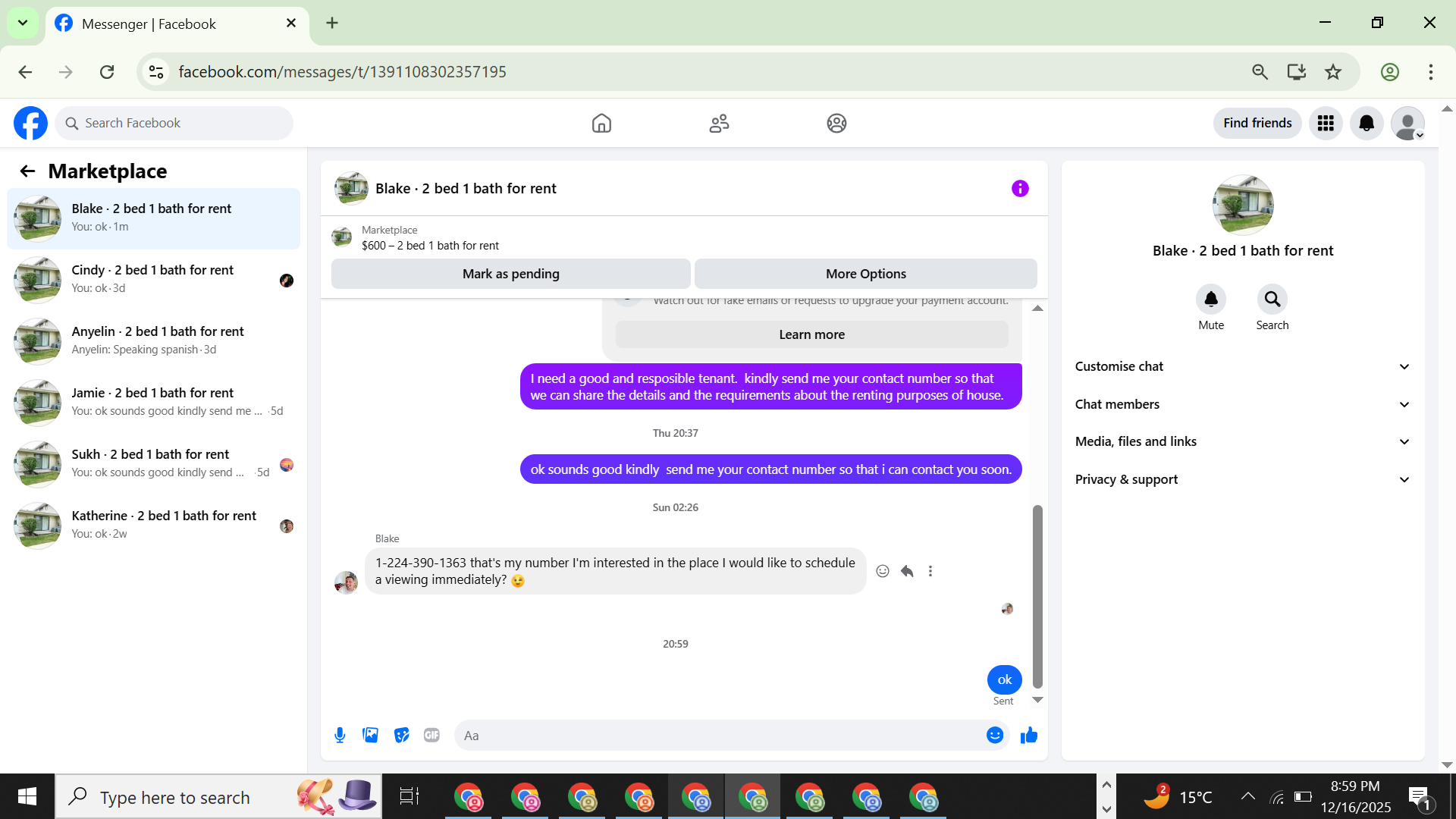Expand Customise chat section
1456x819 pixels.
point(1242,366)
